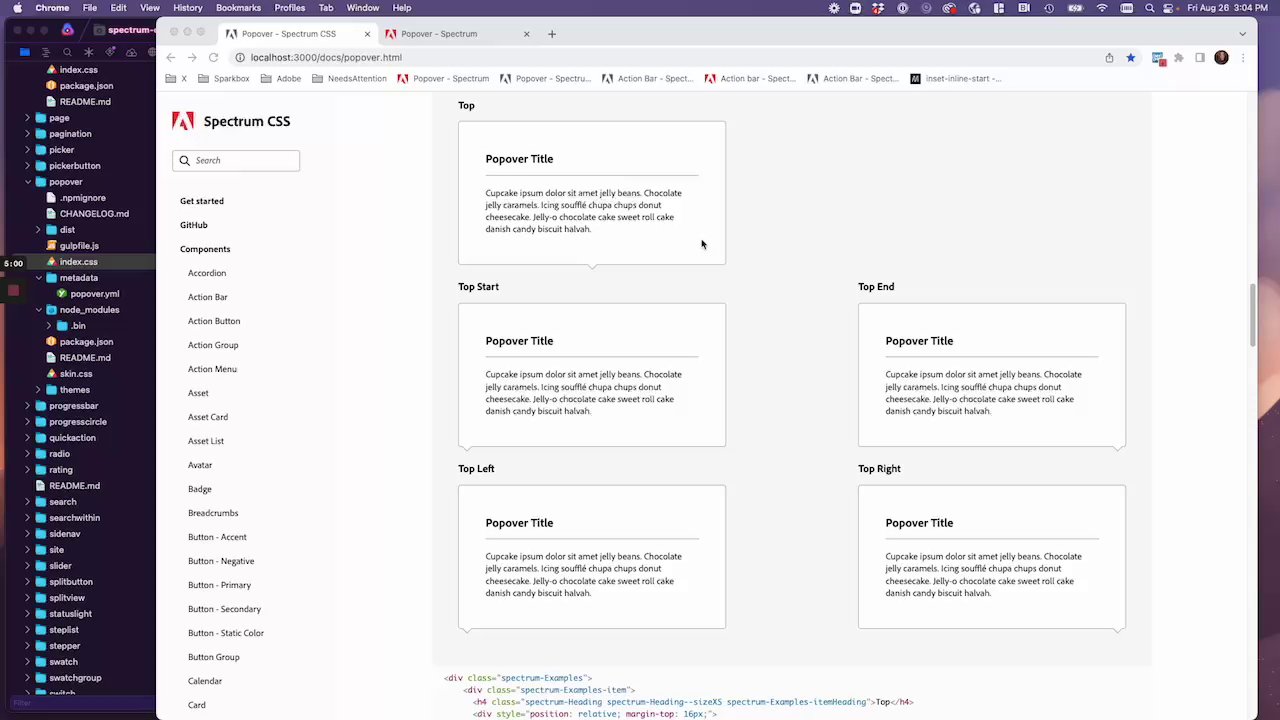Bookmark this page with the star icon
1280x720 pixels.
point(1131,58)
